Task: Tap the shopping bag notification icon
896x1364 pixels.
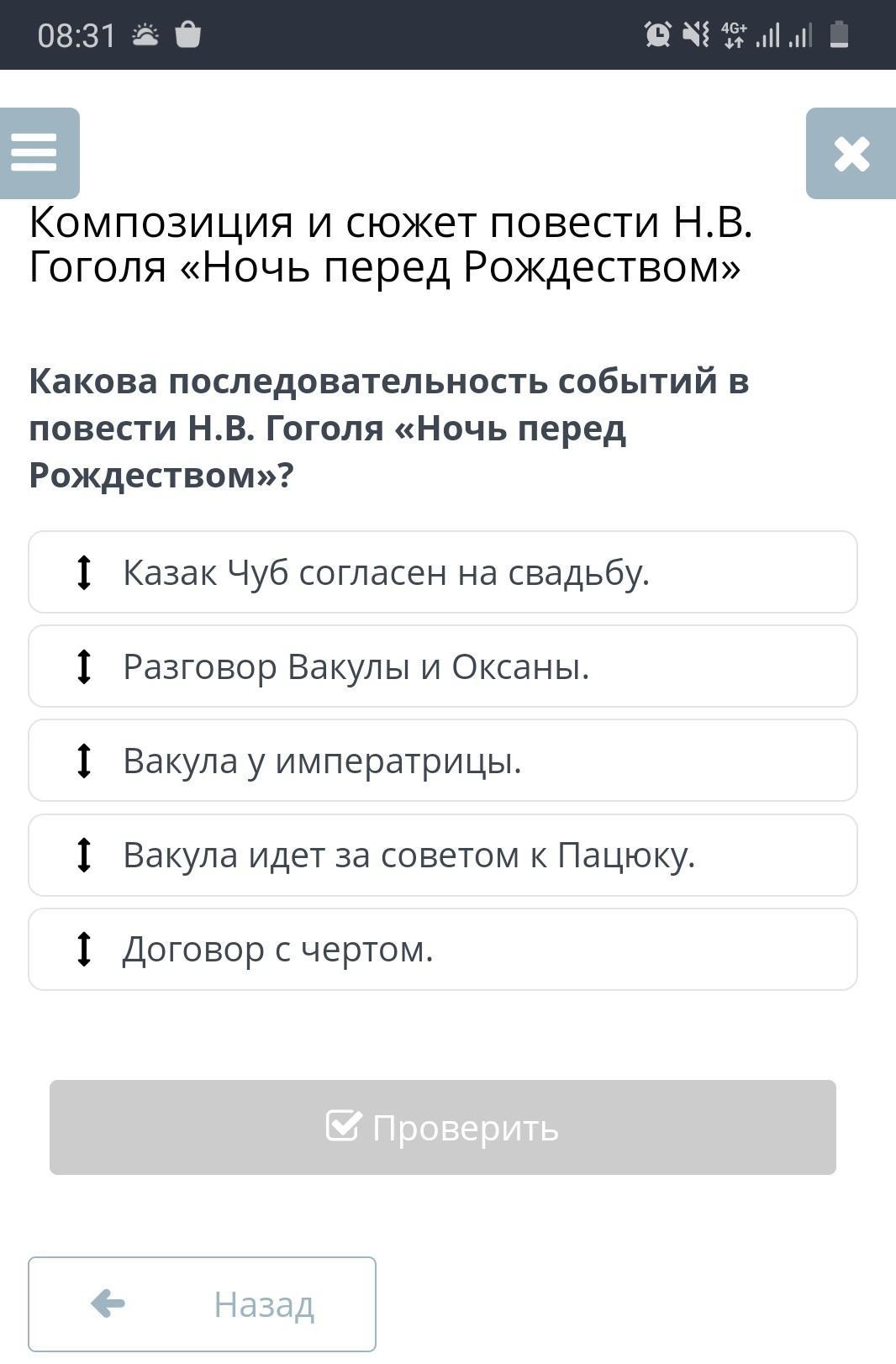Action: (187, 34)
